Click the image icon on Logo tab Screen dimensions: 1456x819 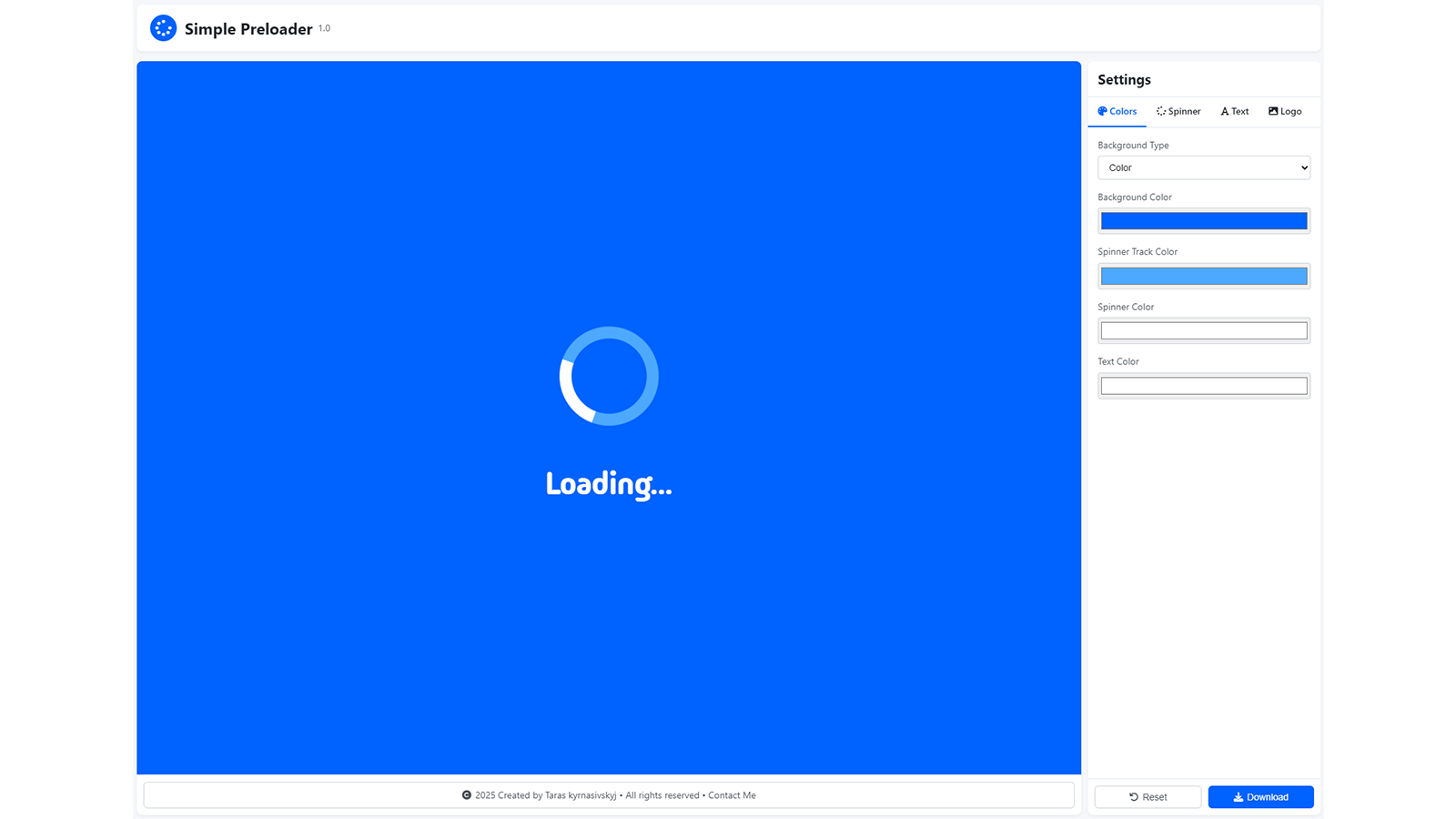click(1271, 111)
